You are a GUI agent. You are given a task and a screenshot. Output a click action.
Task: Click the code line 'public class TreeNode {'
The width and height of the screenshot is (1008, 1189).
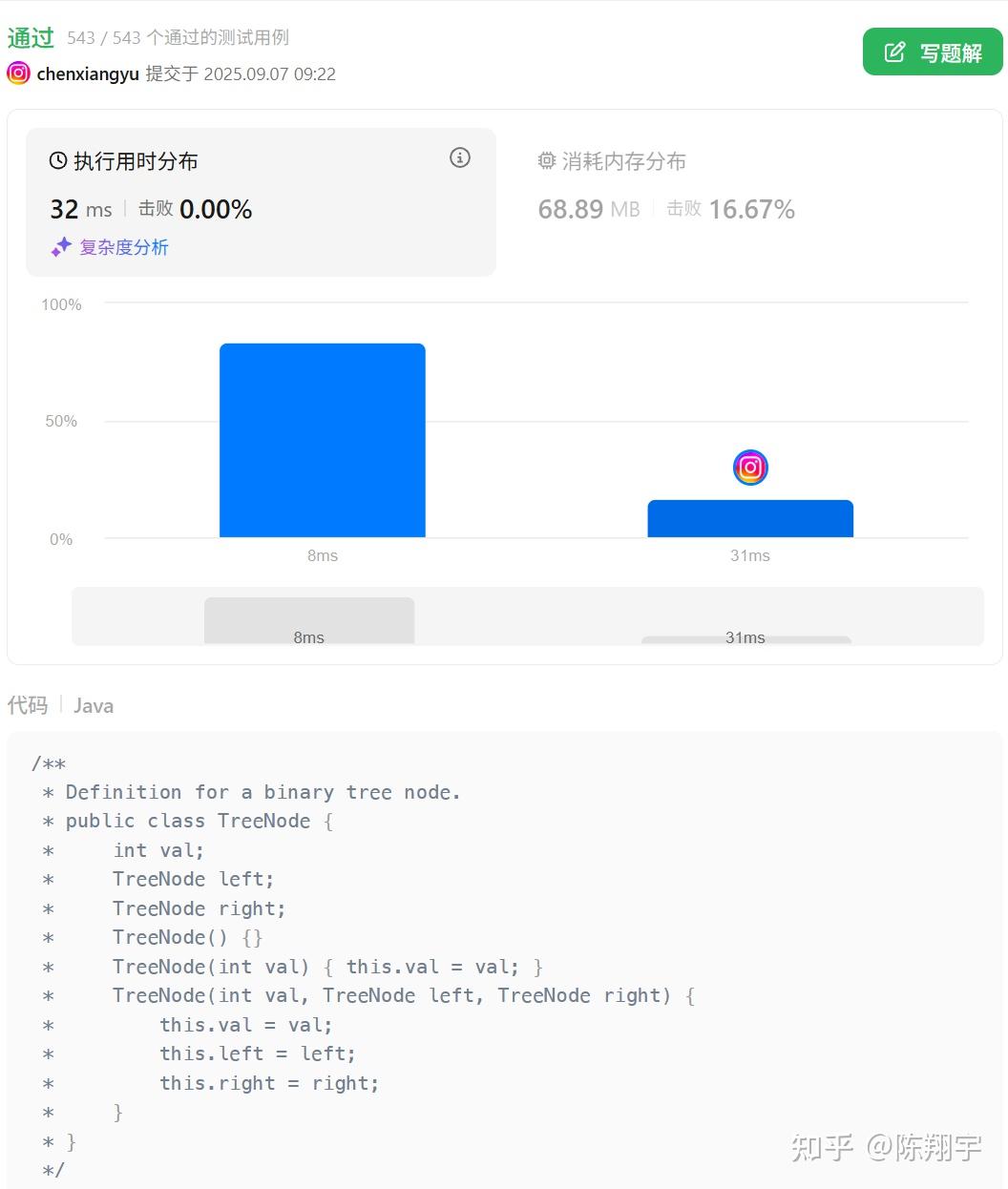point(199,821)
